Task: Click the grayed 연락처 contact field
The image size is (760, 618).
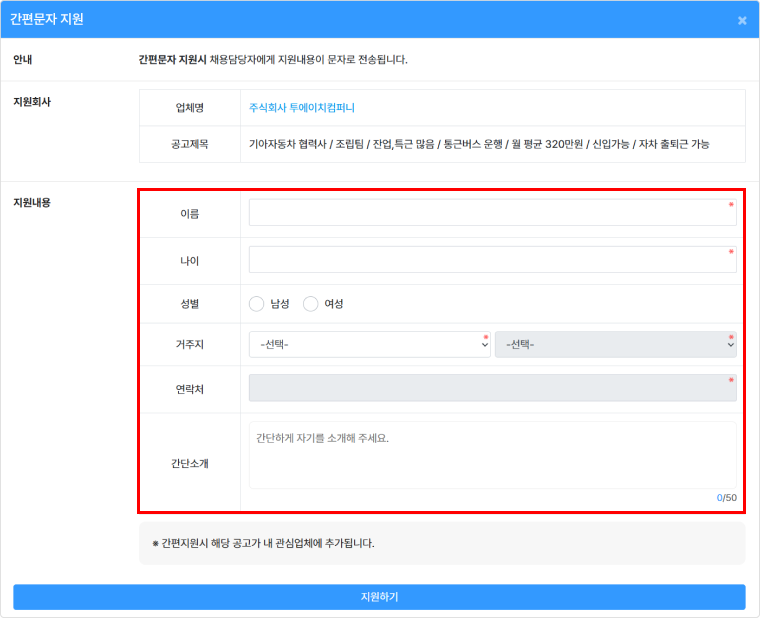Action: 492,388
